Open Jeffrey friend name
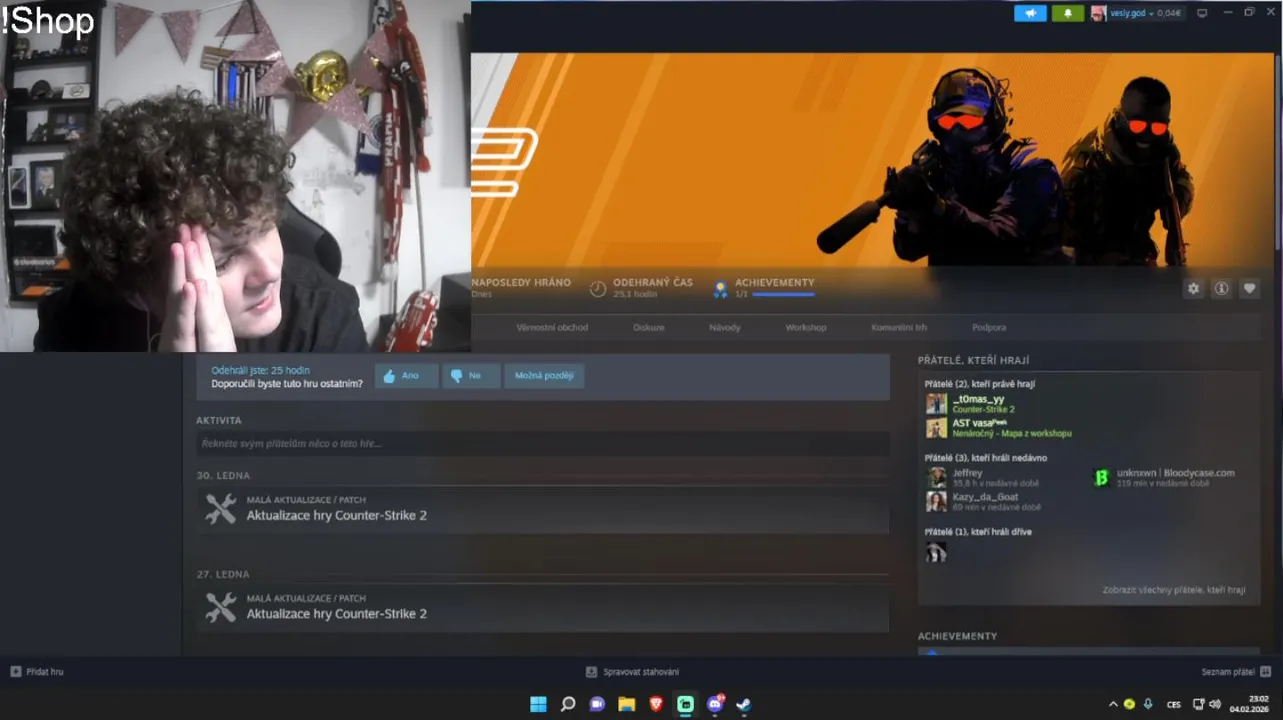Screen dimensions: 1283x720 (967, 473)
